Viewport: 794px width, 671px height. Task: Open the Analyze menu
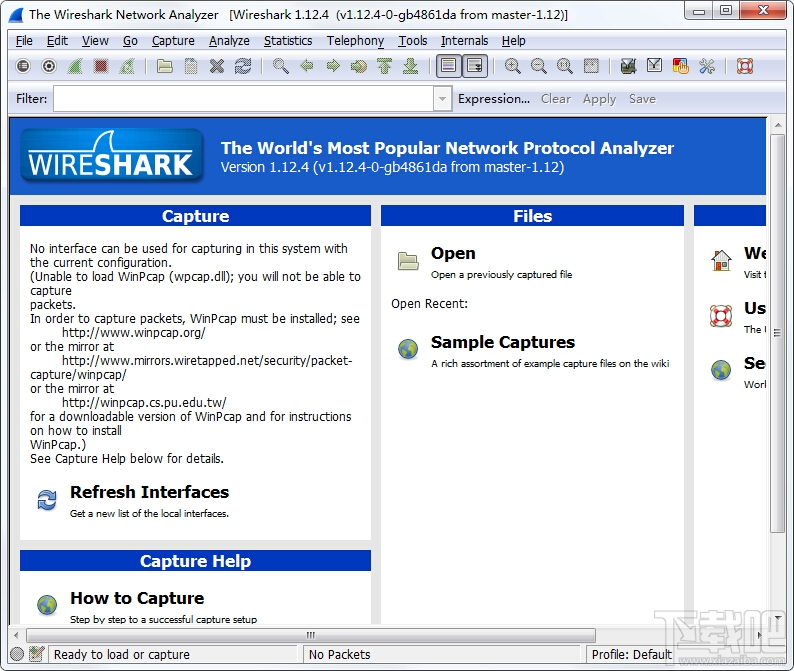tap(229, 41)
